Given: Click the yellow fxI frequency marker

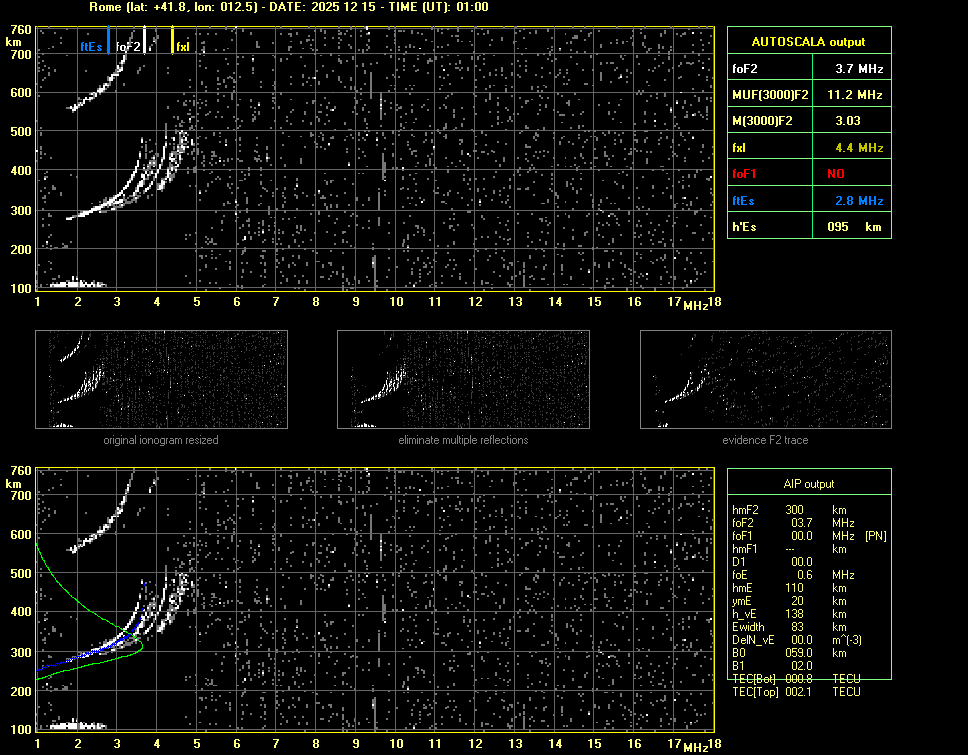Looking at the screenshot, I should (x=173, y=40).
